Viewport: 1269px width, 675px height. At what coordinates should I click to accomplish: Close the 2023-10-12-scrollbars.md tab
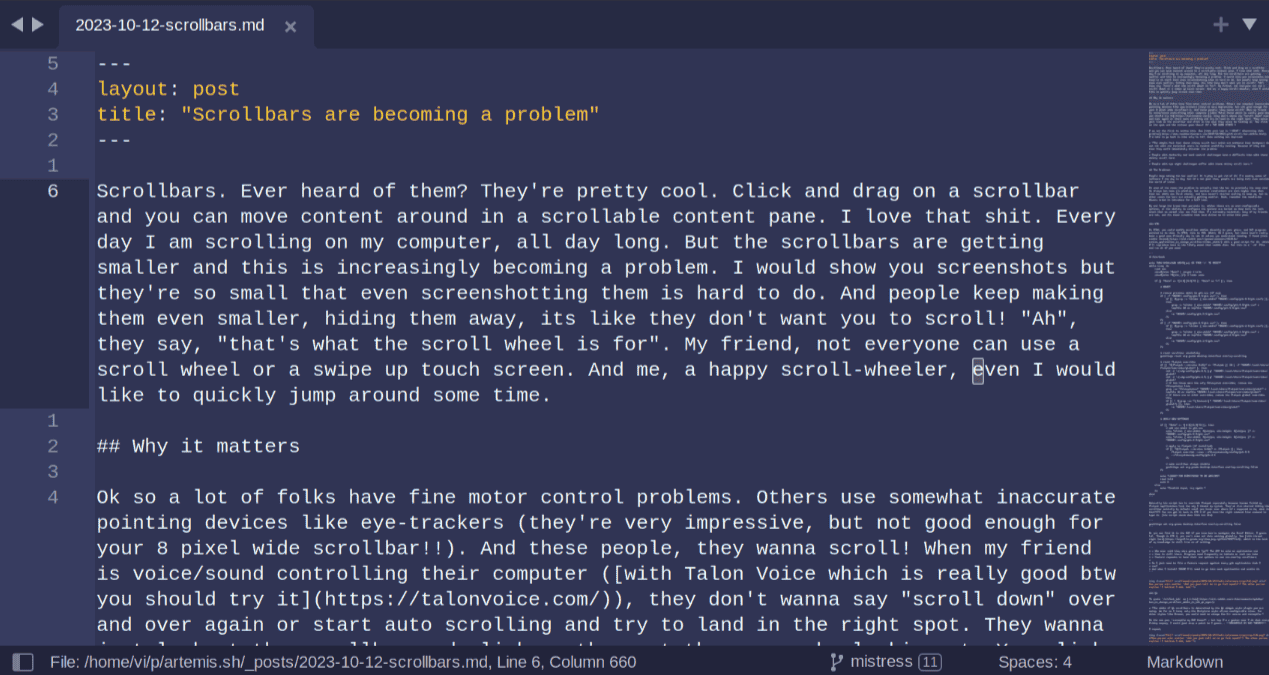point(290,26)
